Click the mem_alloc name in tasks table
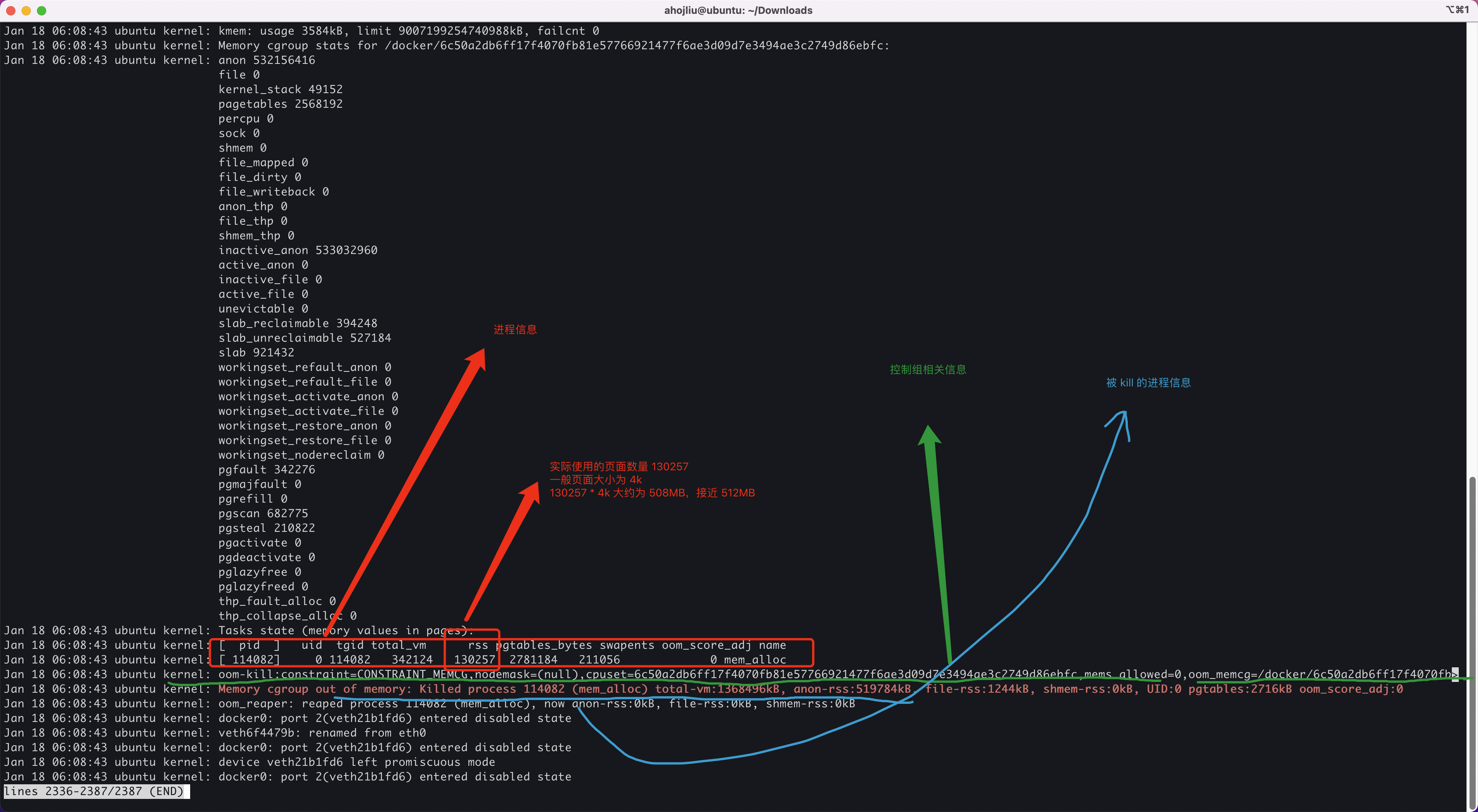This screenshot has height=812, width=1478. coord(754,659)
